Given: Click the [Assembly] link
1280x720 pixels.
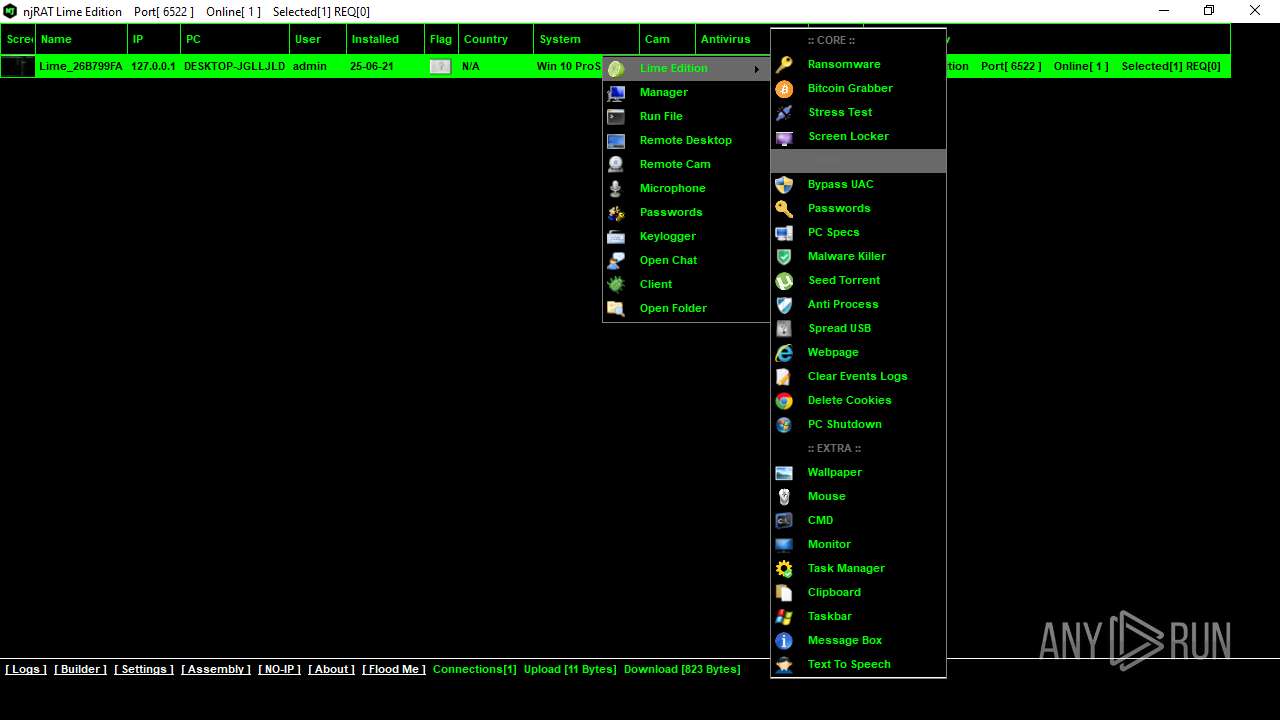Looking at the screenshot, I should pyautogui.click(x=216, y=669).
